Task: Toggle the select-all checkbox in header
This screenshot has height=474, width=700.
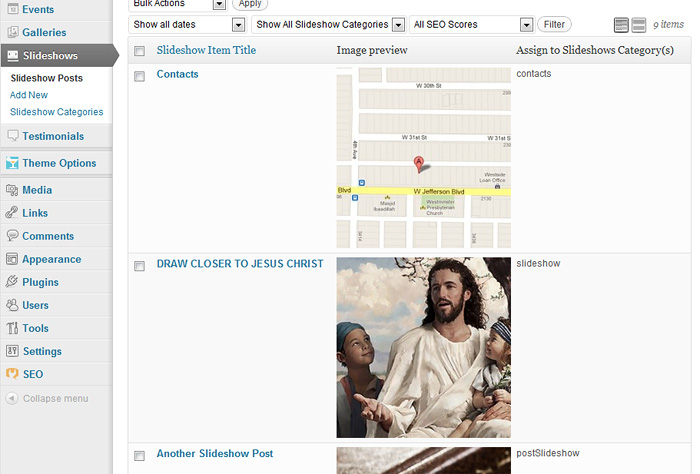Action: point(140,51)
